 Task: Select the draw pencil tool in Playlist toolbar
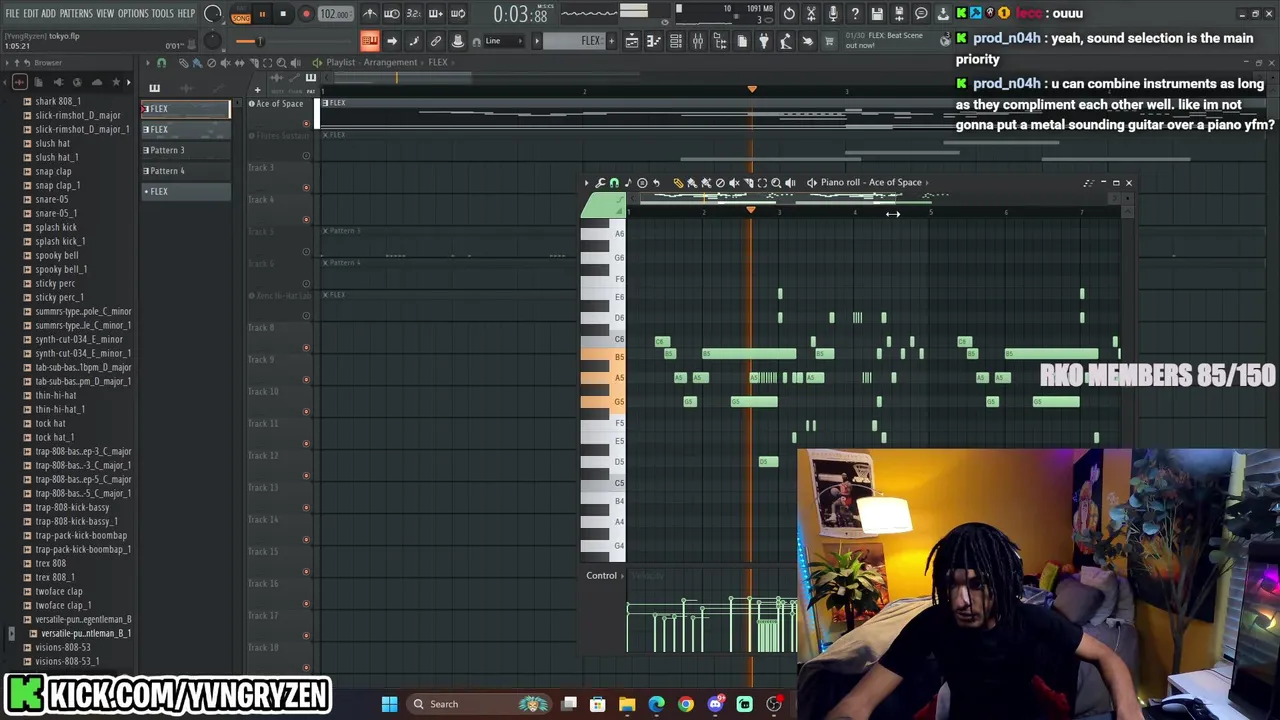[x=183, y=63]
